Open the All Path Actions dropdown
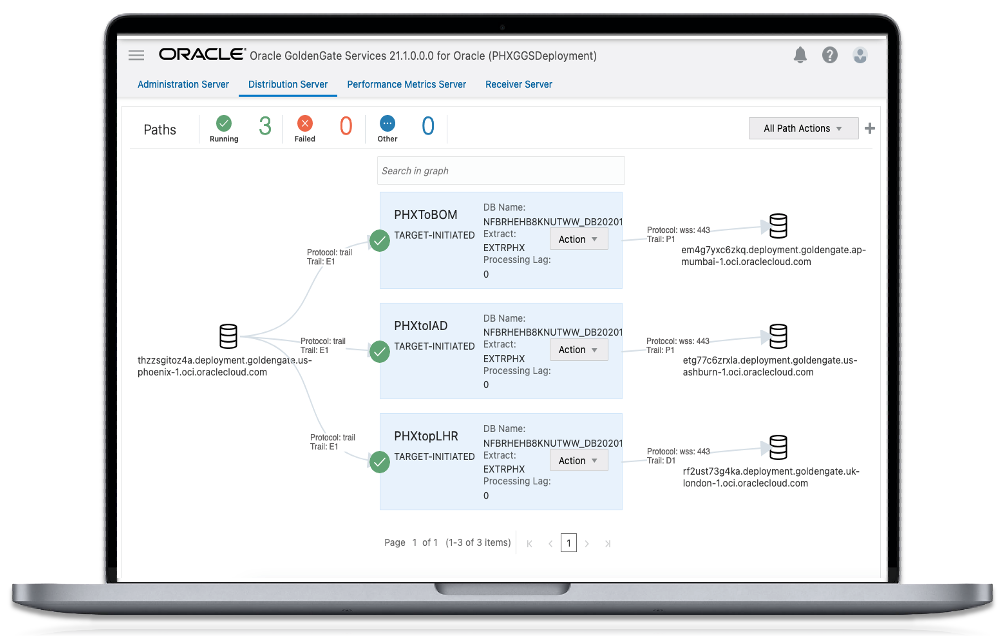Viewport: 1006px width, 636px height. tap(803, 128)
